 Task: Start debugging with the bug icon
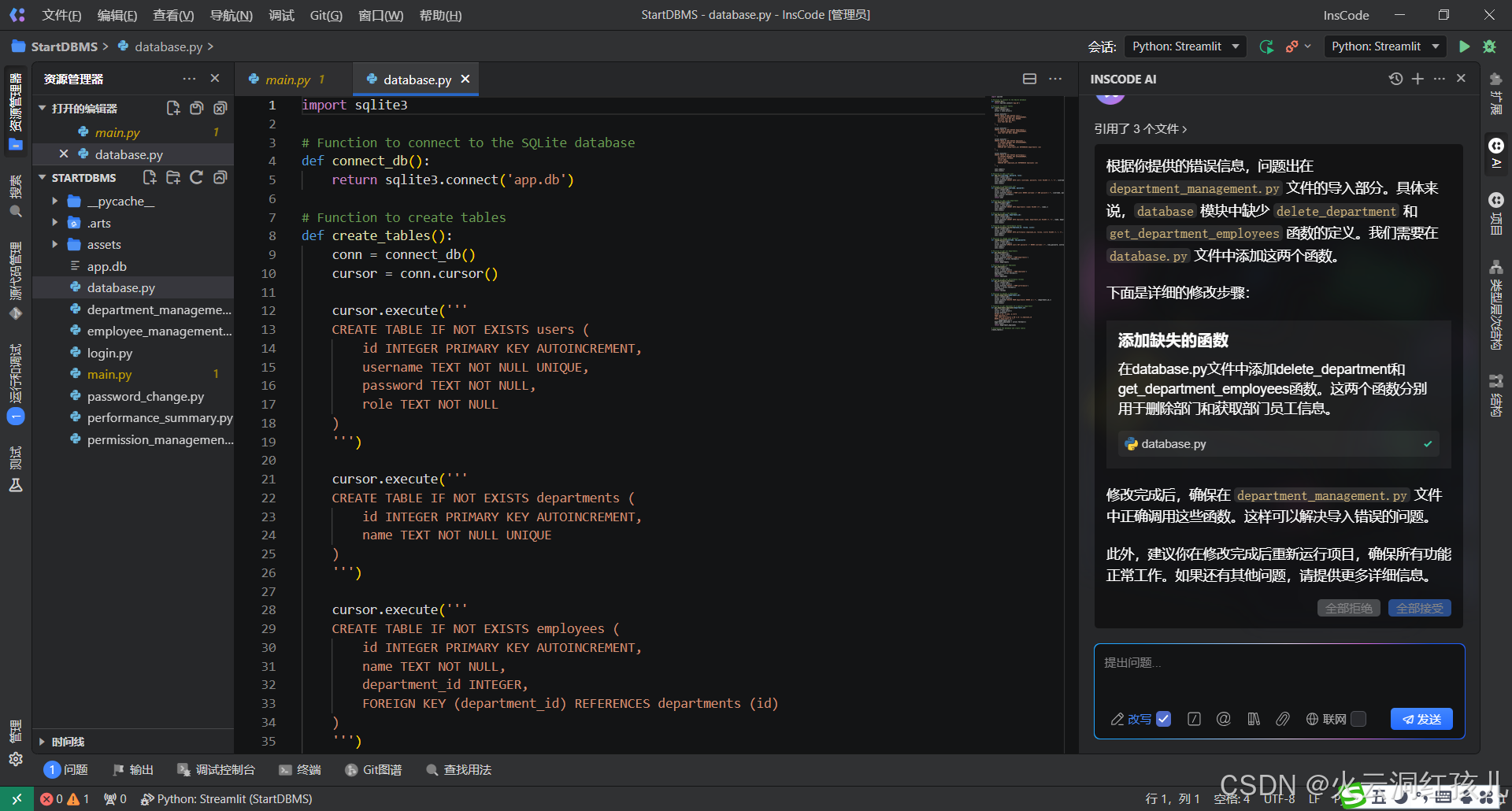click(1490, 46)
